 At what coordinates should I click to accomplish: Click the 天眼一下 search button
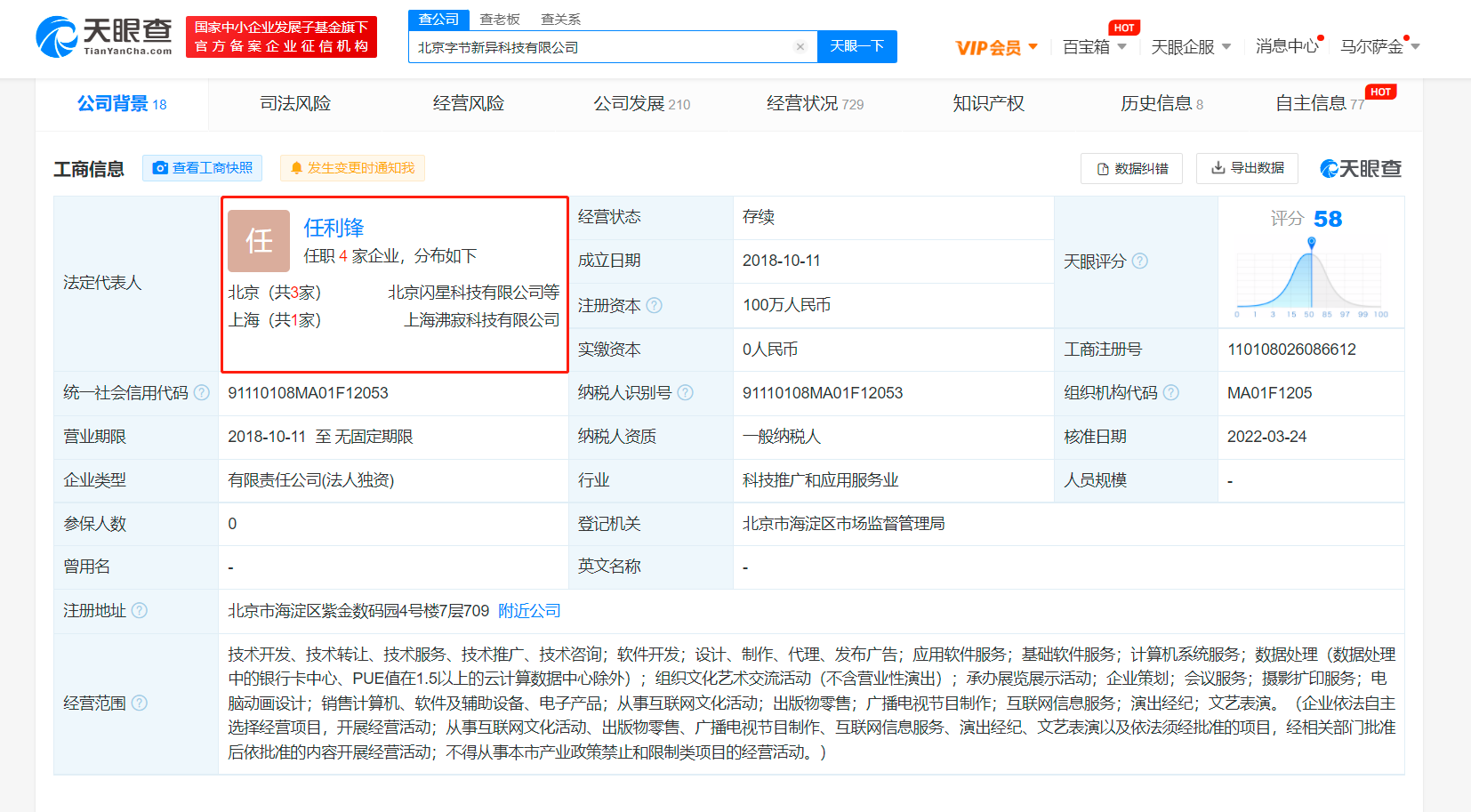point(857,46)
